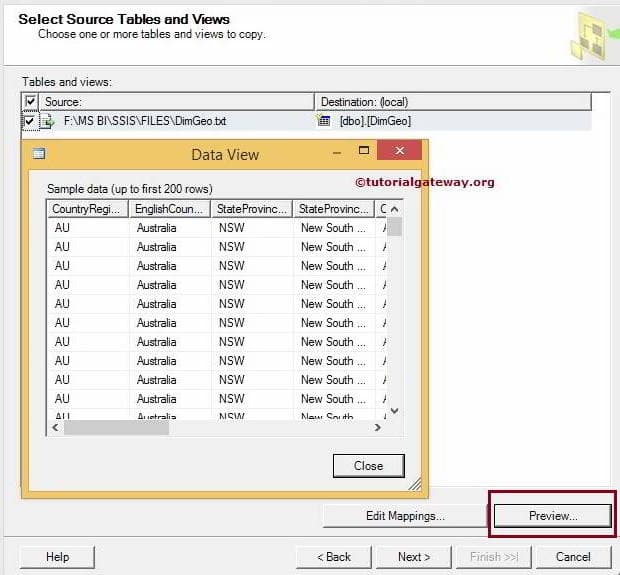
Task: Open Edit Mappings dialog
Action: (405, 516)
